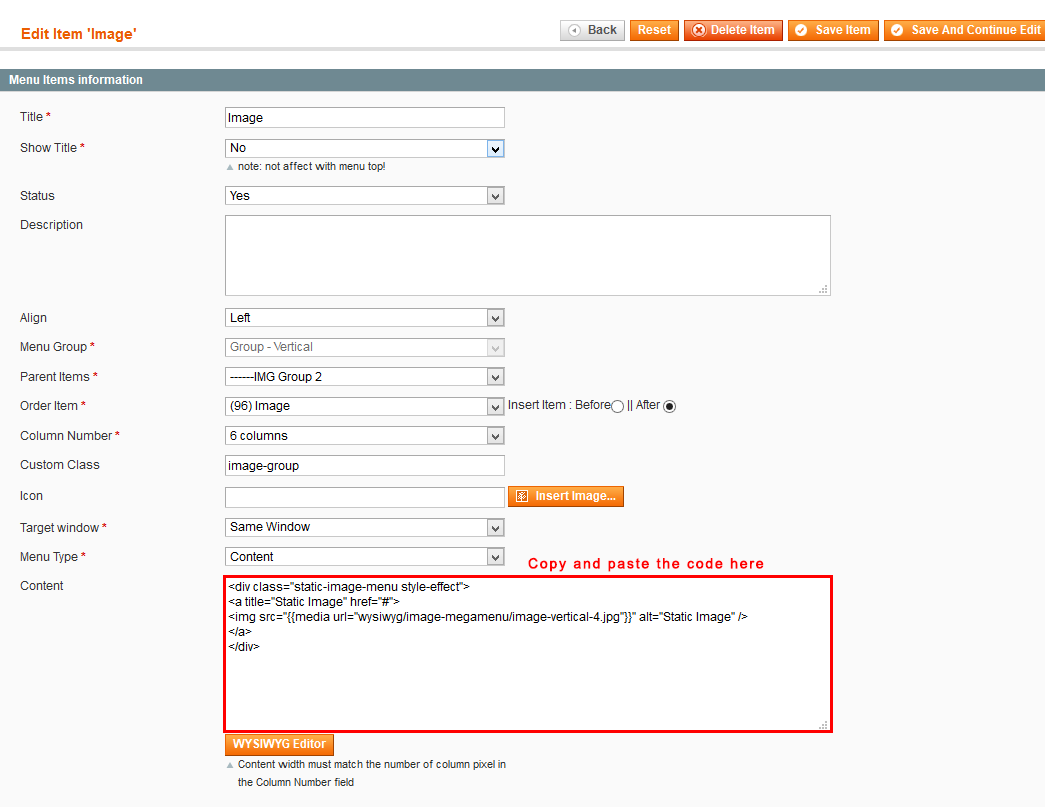This screenshot has width=1045, height=807.
Task: Focus the Title input field
Action: click(365, 117)
